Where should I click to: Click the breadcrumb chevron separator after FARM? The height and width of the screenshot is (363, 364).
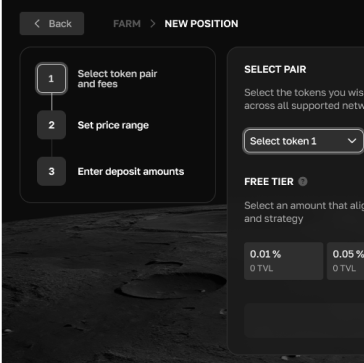[153, 24]
